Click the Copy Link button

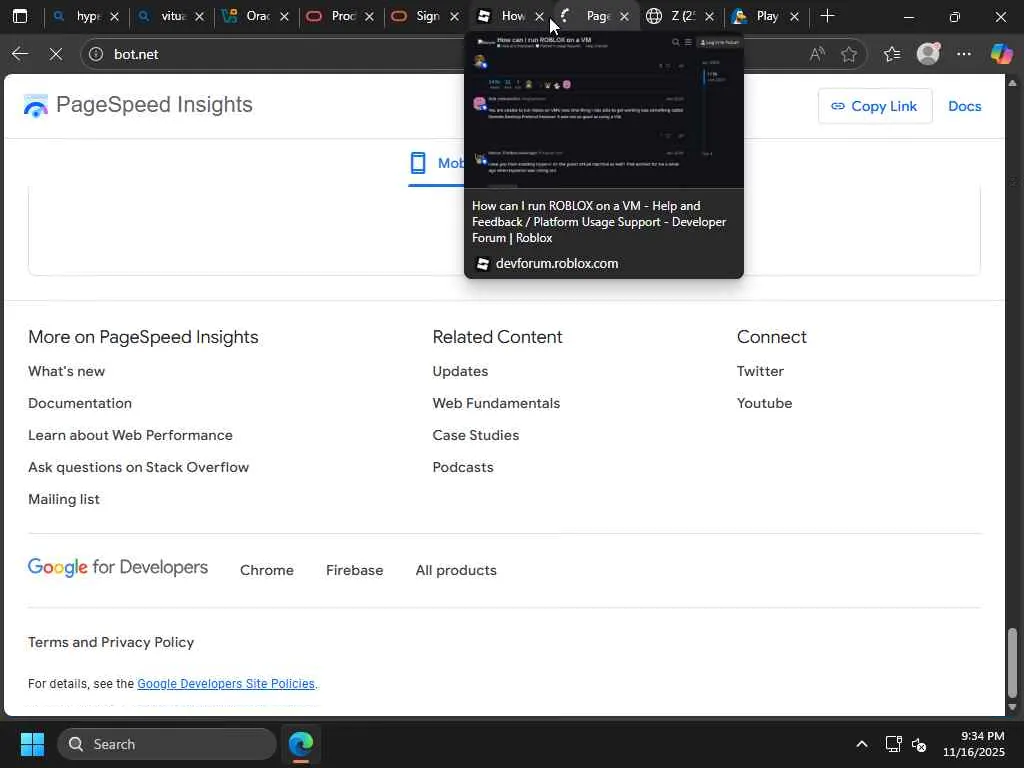coord(874,106)
